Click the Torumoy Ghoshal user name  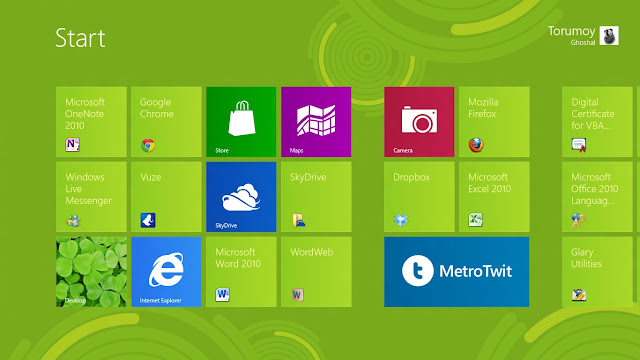pos(571,36)
